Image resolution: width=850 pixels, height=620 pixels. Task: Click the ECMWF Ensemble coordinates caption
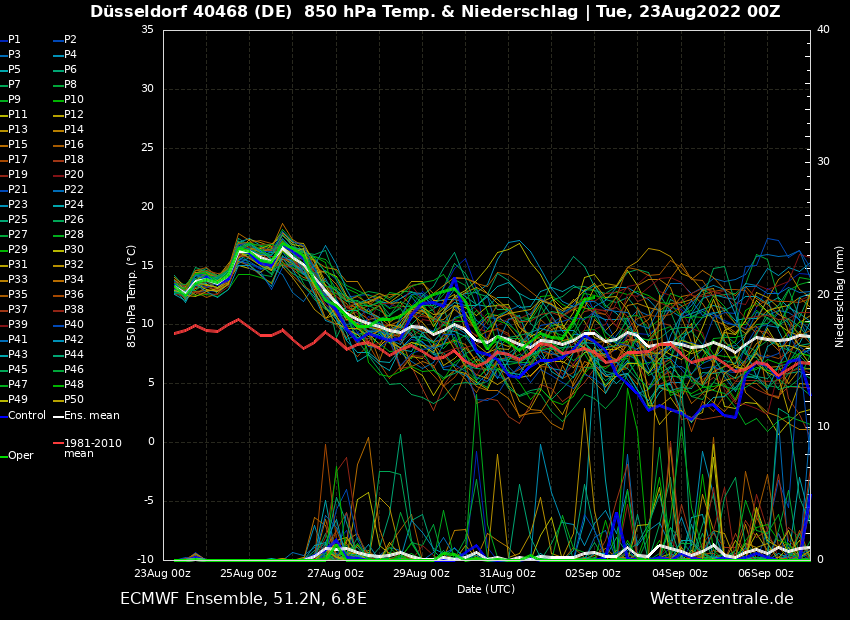coord(243,599)
